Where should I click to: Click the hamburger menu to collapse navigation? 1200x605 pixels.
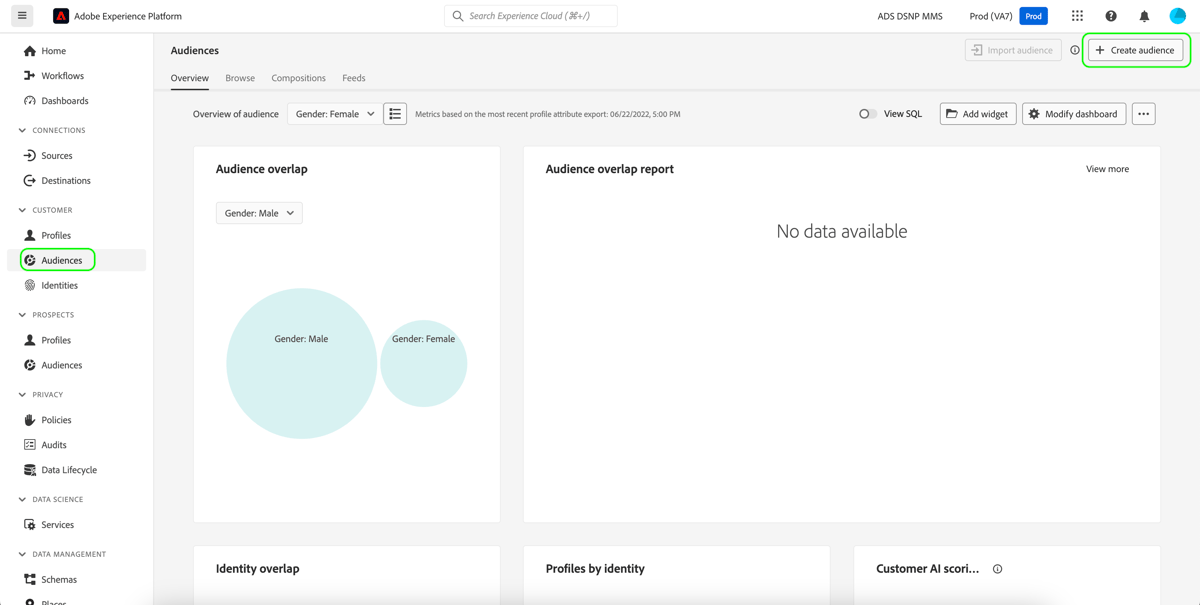pyautogui.click(x=21, y=15)
